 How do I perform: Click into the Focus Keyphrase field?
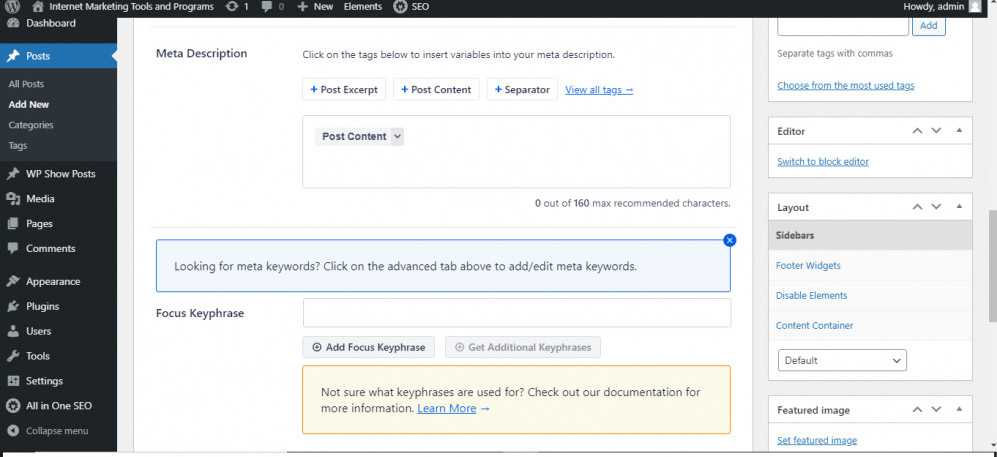(x=517, y=313)
